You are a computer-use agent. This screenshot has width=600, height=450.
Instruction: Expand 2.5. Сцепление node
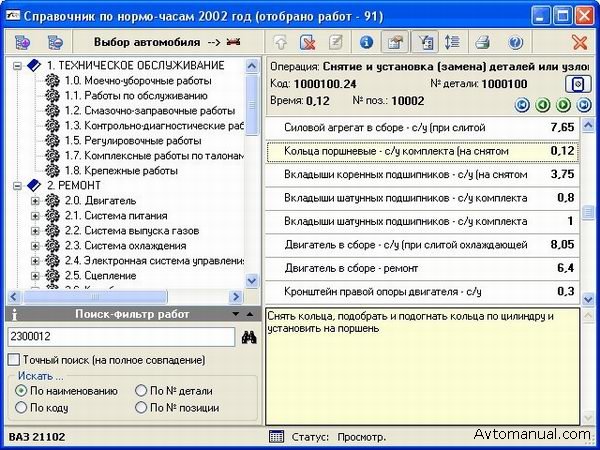[x=35, y=276]
